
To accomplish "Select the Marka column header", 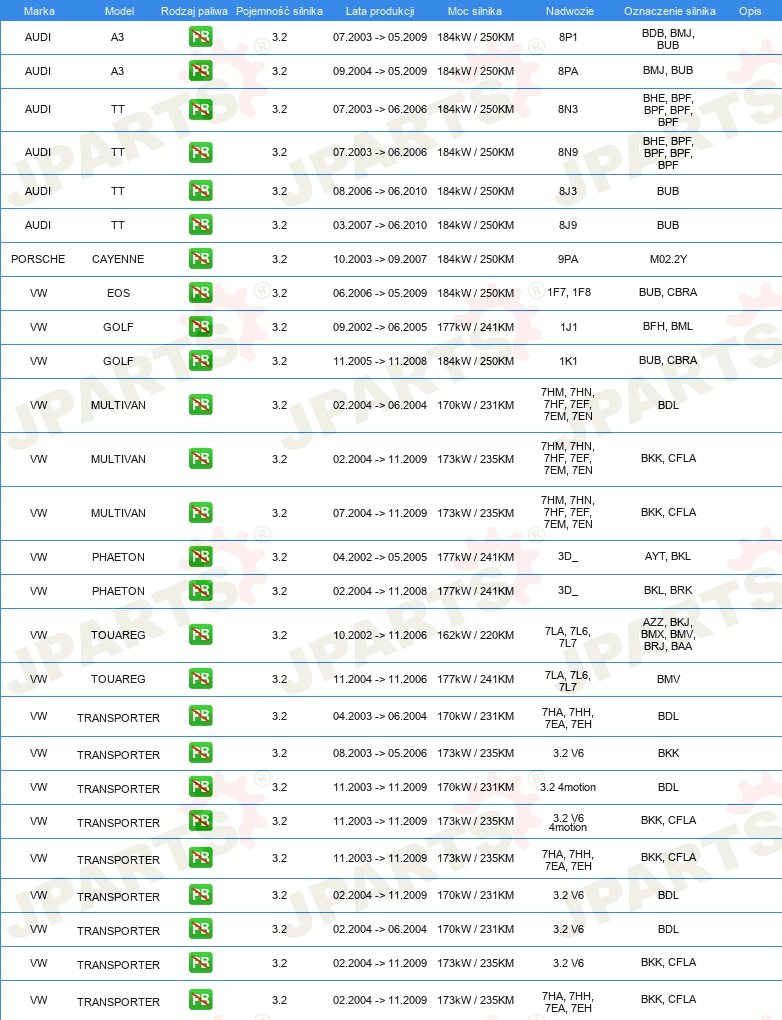I will 39,11.
